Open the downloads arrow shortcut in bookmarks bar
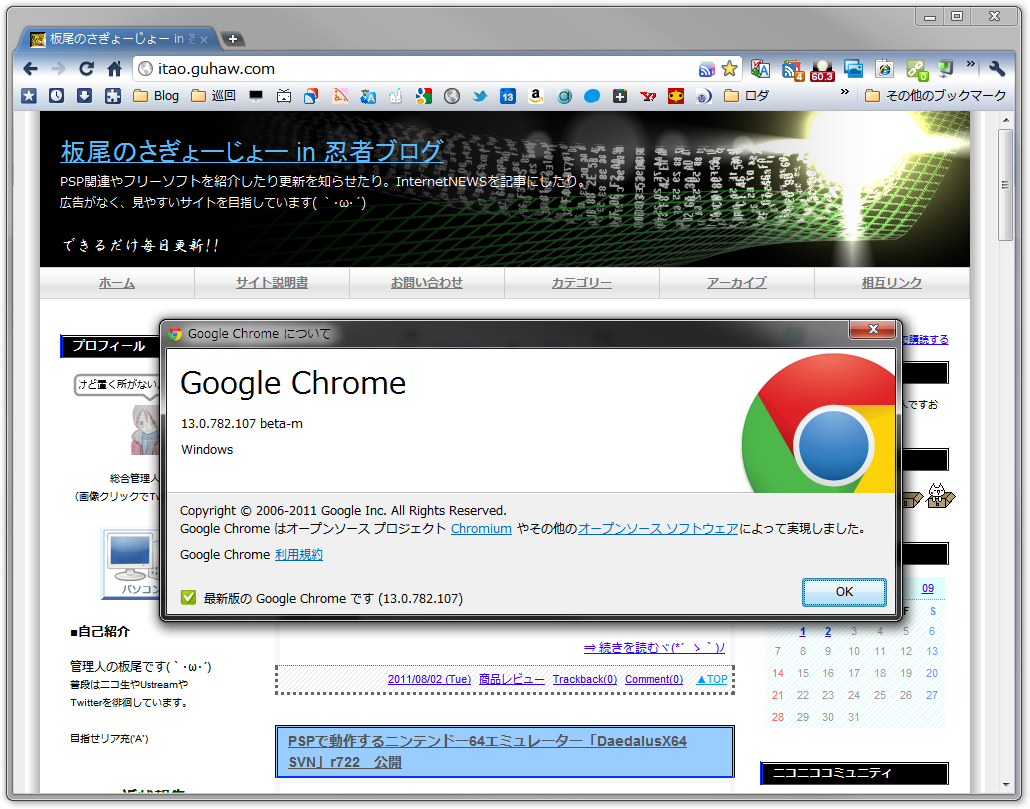 click(x=85, y=96)
